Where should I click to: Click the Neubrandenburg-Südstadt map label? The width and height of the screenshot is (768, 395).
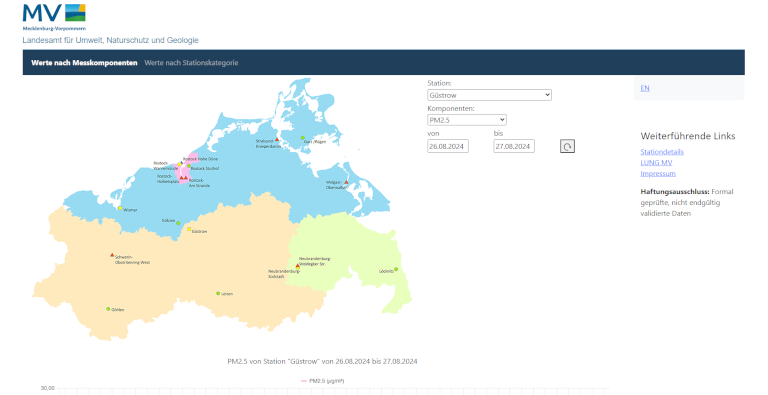(284, 274)
